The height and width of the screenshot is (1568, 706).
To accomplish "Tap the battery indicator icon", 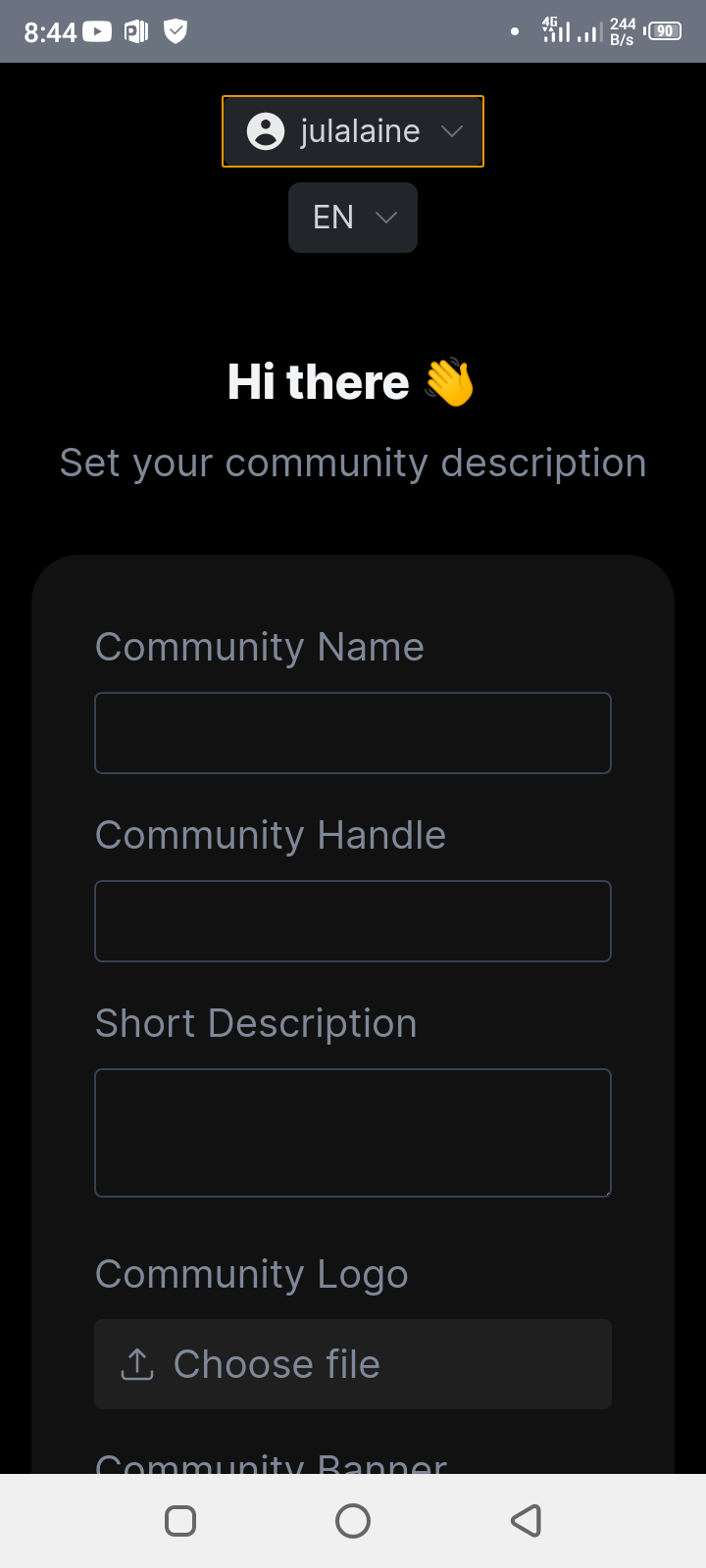I will coord(664,31).
